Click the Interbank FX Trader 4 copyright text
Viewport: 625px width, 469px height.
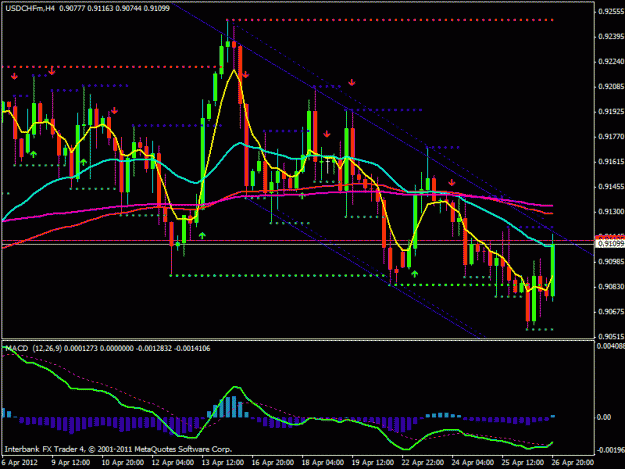(x=118, y=449)
